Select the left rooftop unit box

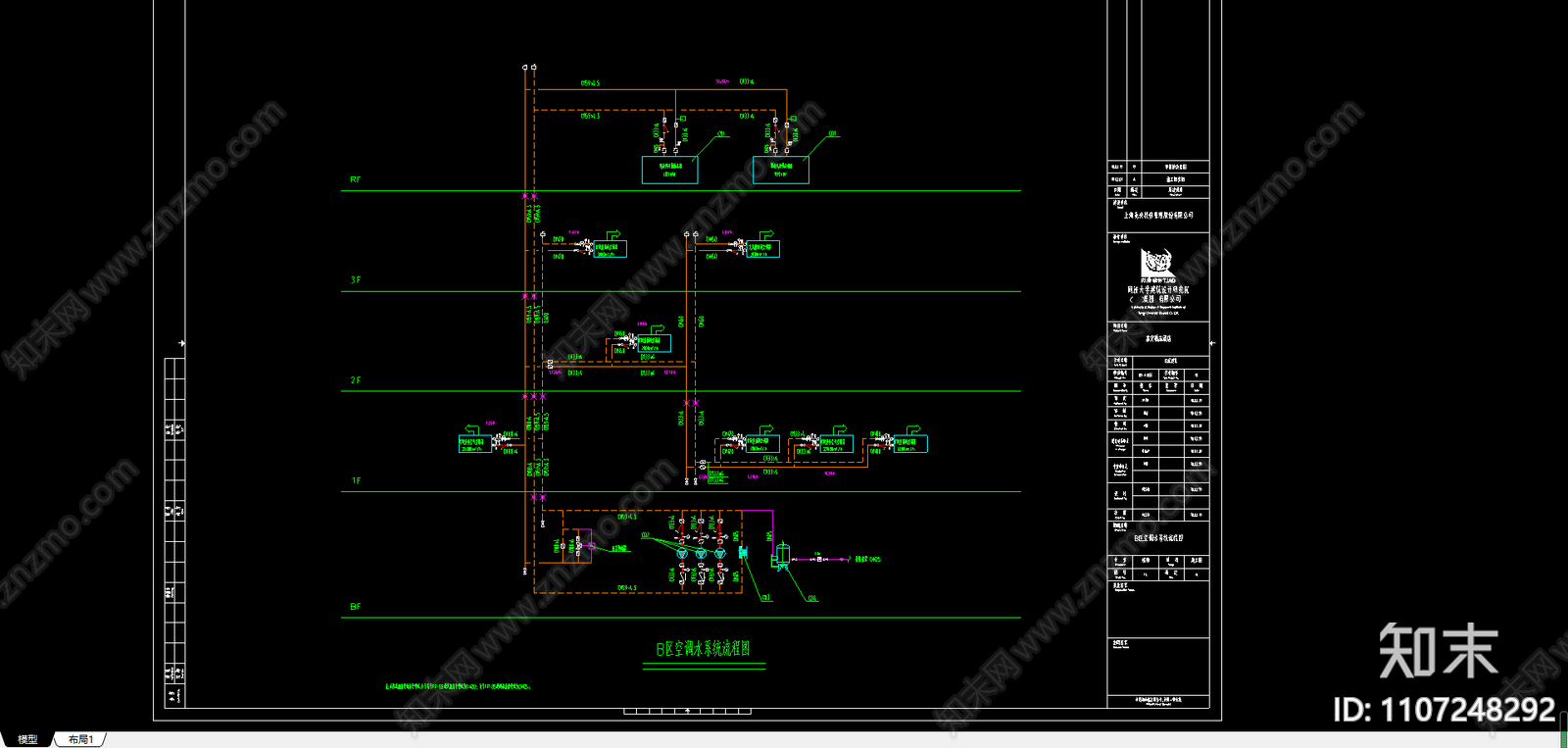pos(669,171)
